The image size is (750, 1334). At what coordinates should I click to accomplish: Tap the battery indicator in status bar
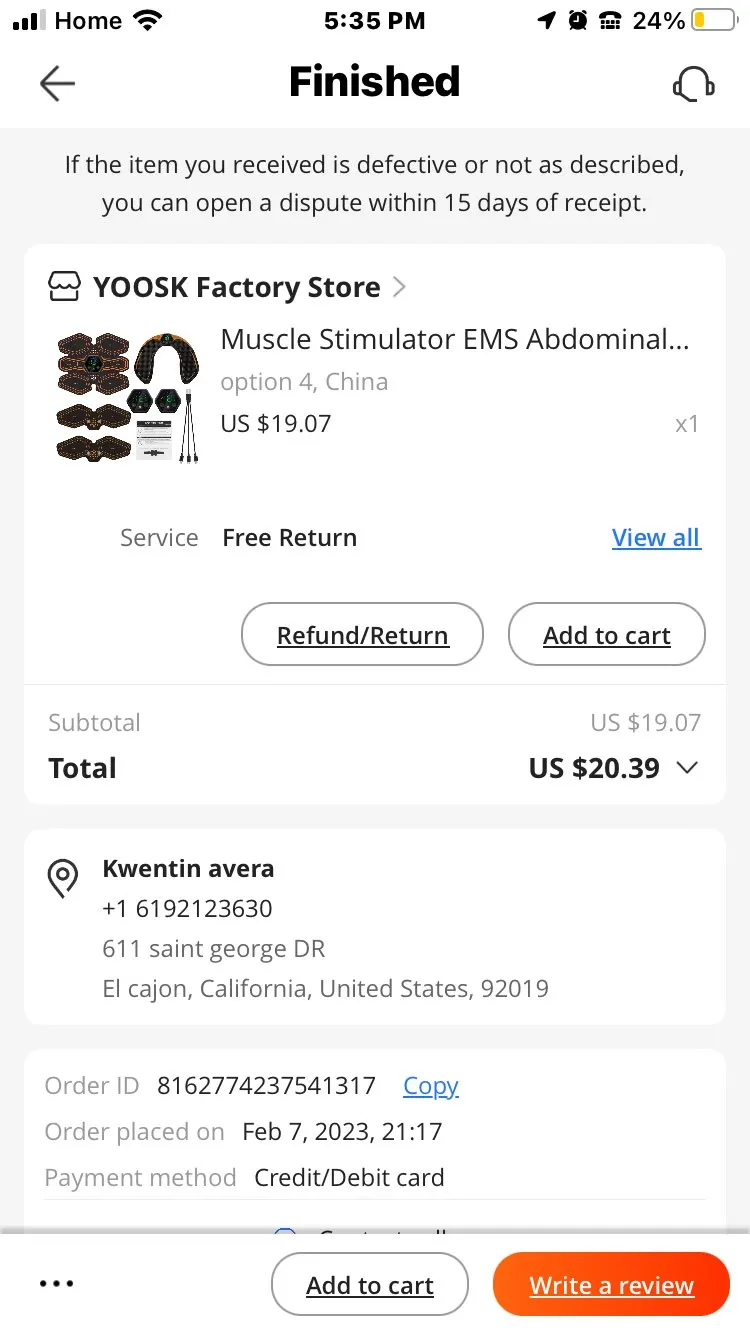[x=714, y=21]
